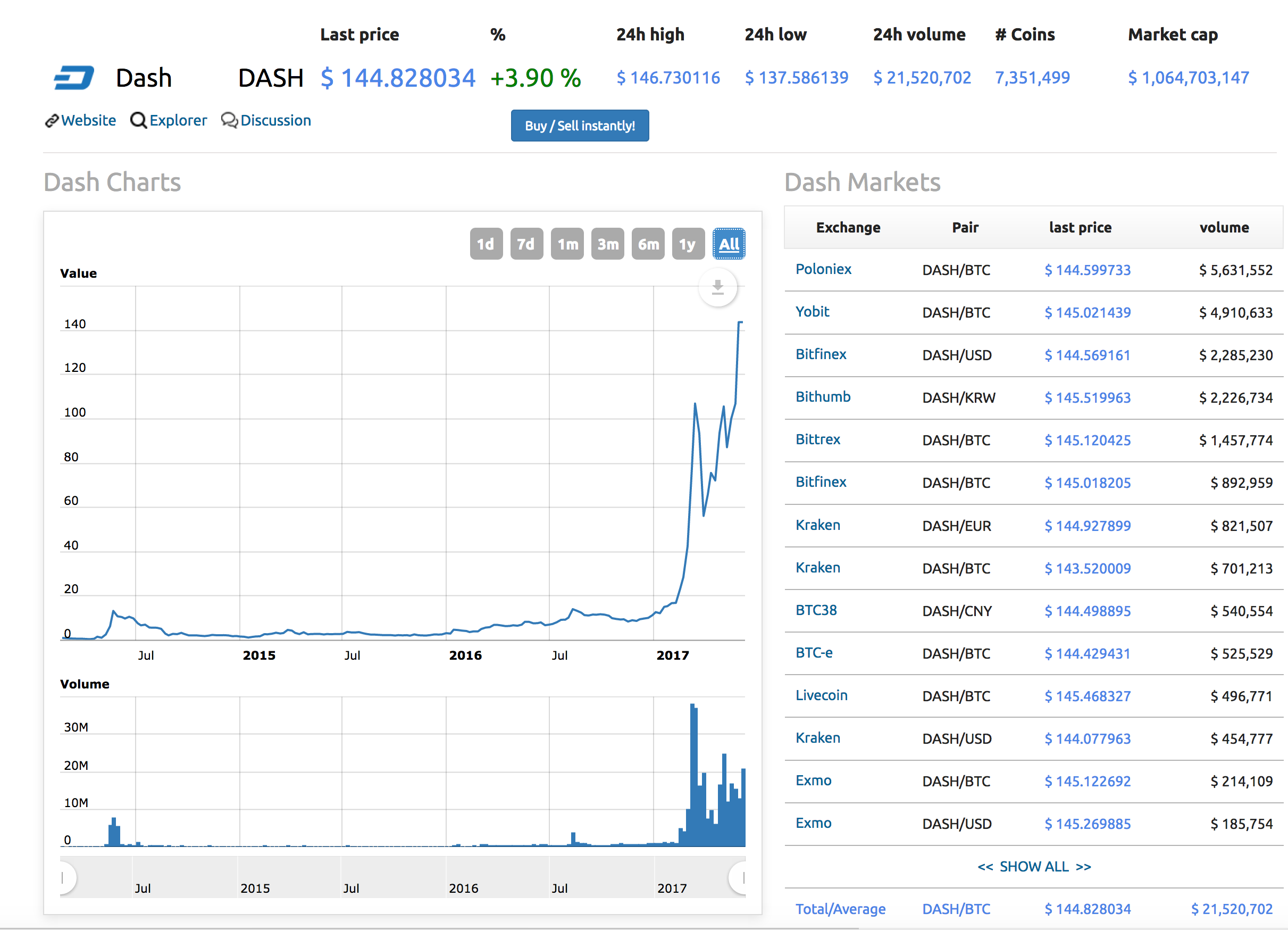Image resolution: width=1288 pixels, height=930 pixels.
Task: Click << SHOW ALL >> markets link
Action: 1034,867
